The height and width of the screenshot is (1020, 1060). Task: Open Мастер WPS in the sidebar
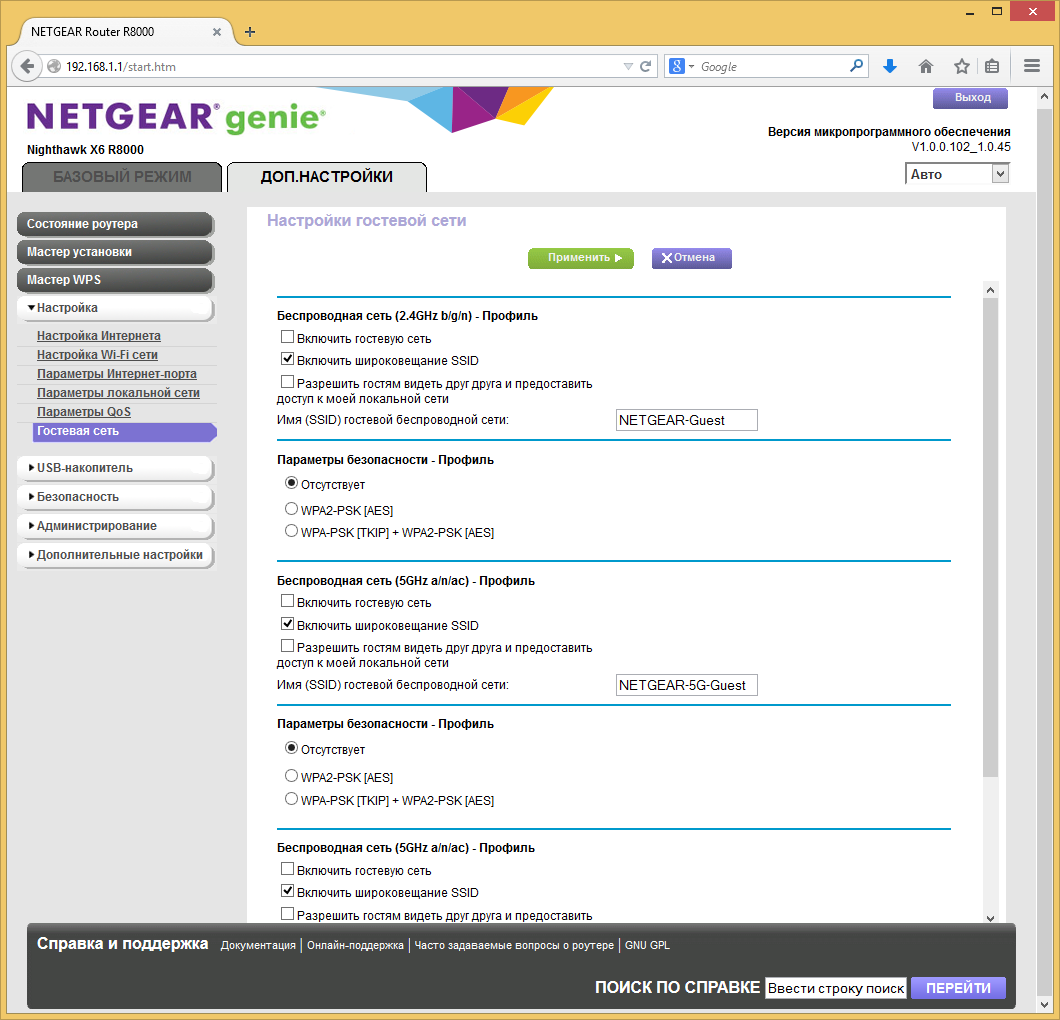[115, 280]
